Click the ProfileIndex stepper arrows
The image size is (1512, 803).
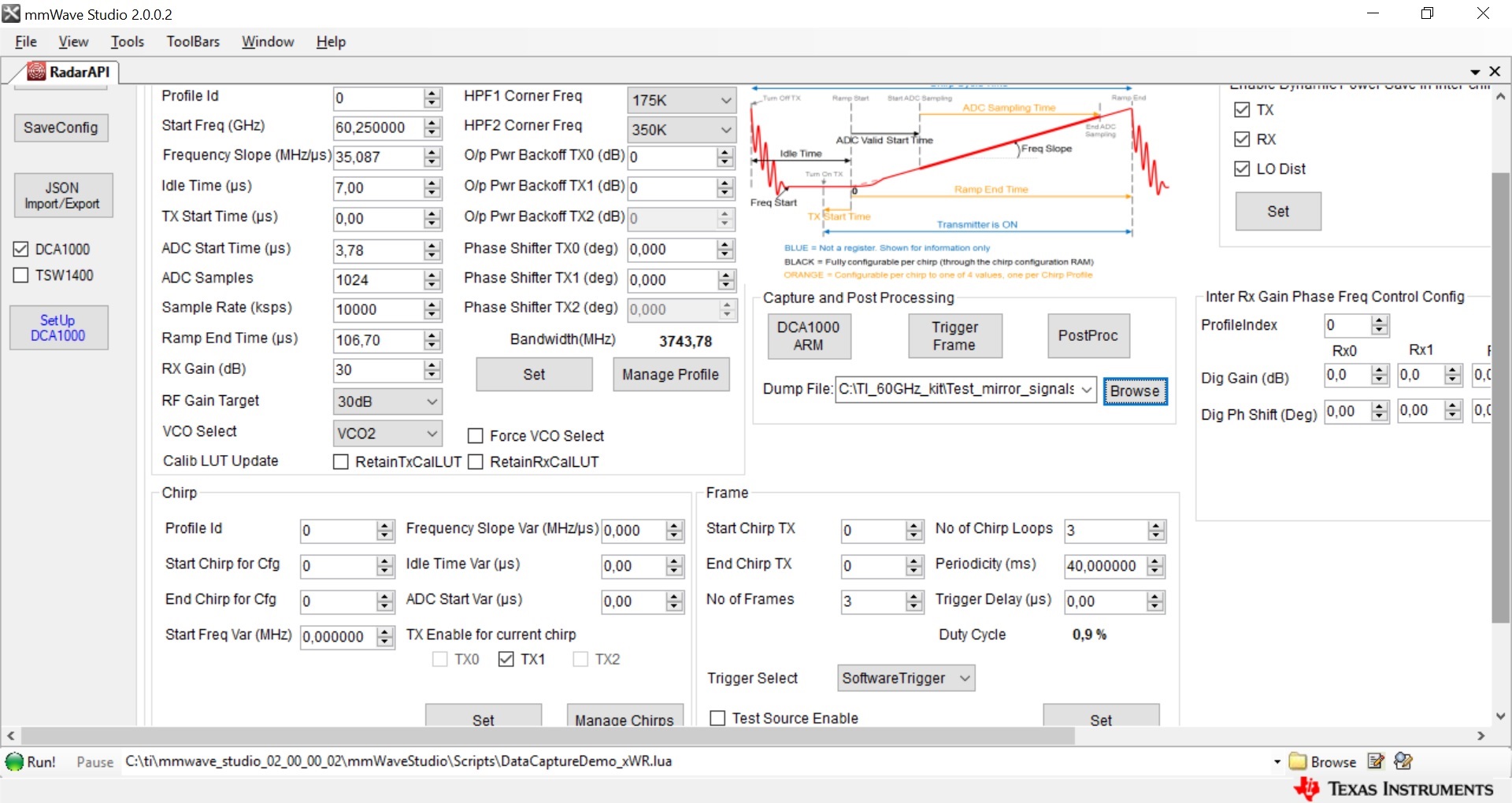pos(1379,325)
